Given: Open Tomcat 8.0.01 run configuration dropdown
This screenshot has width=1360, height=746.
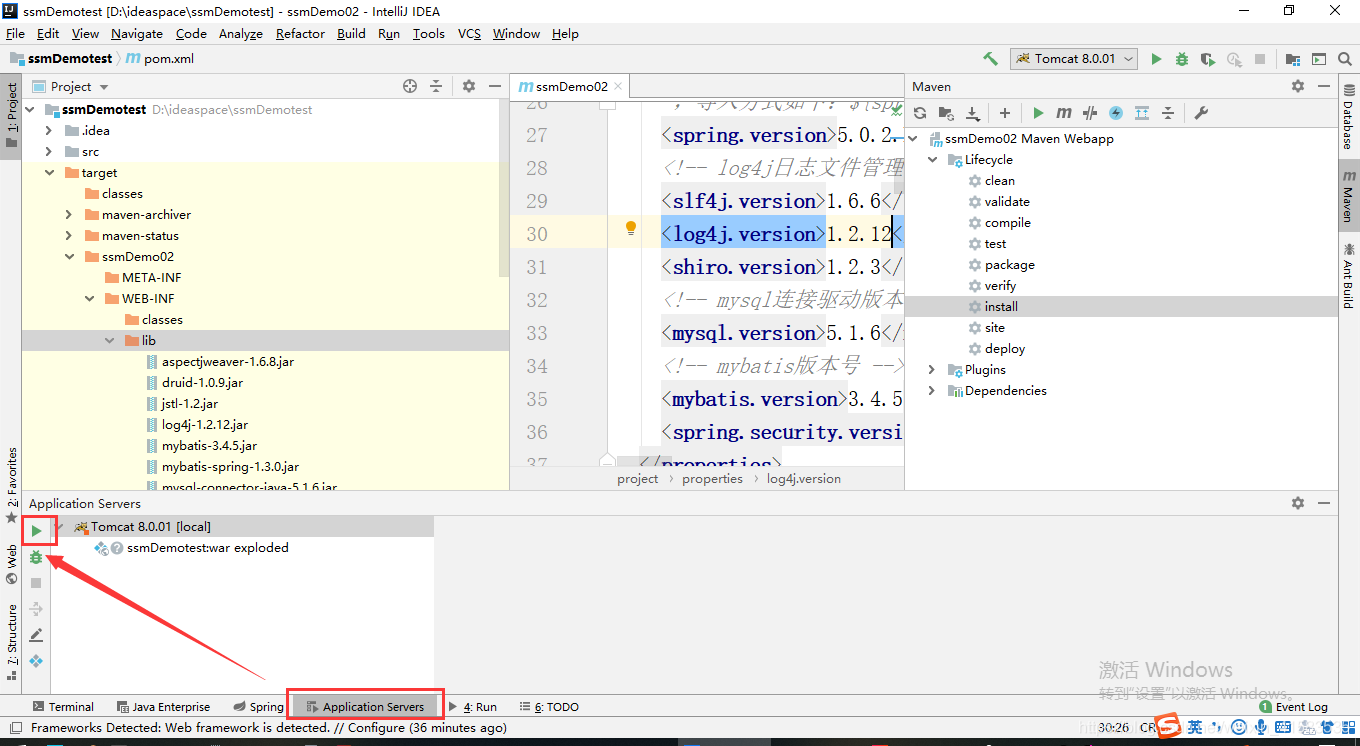Looking at the screenshot, I should (x=1074, y=59).
